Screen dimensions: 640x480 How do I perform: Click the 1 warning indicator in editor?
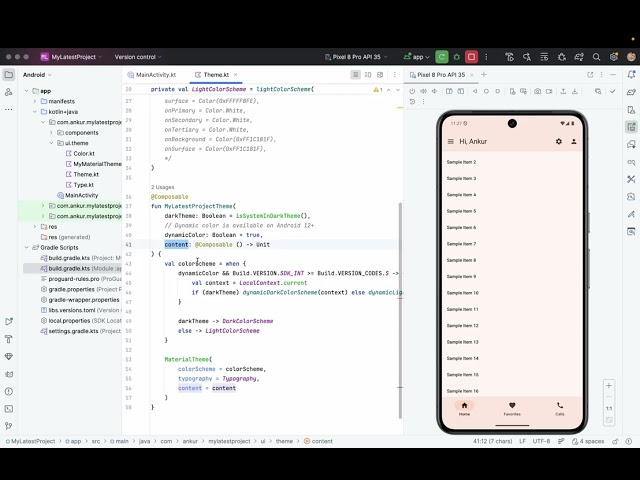click(x=378, y=89)
